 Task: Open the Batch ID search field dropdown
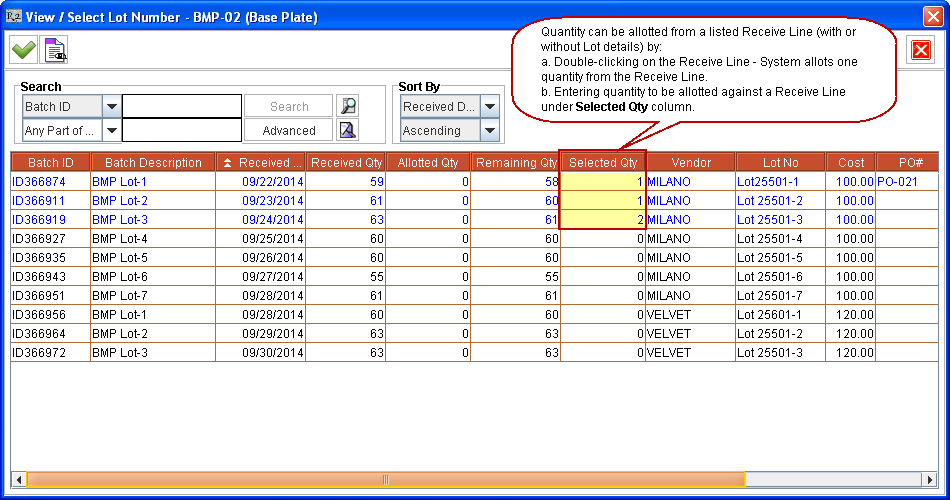111,106
